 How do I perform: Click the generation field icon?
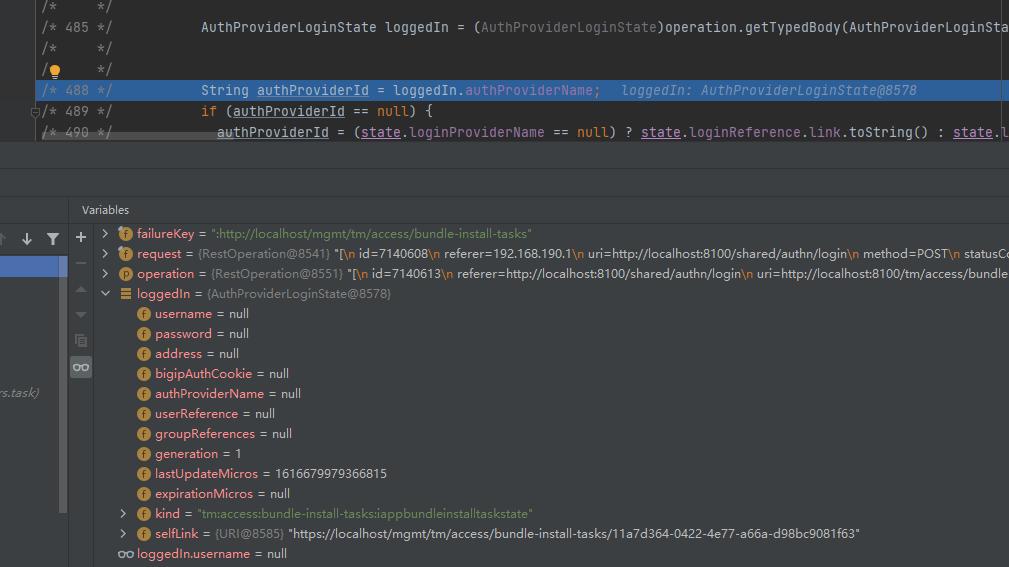[143, 454]
